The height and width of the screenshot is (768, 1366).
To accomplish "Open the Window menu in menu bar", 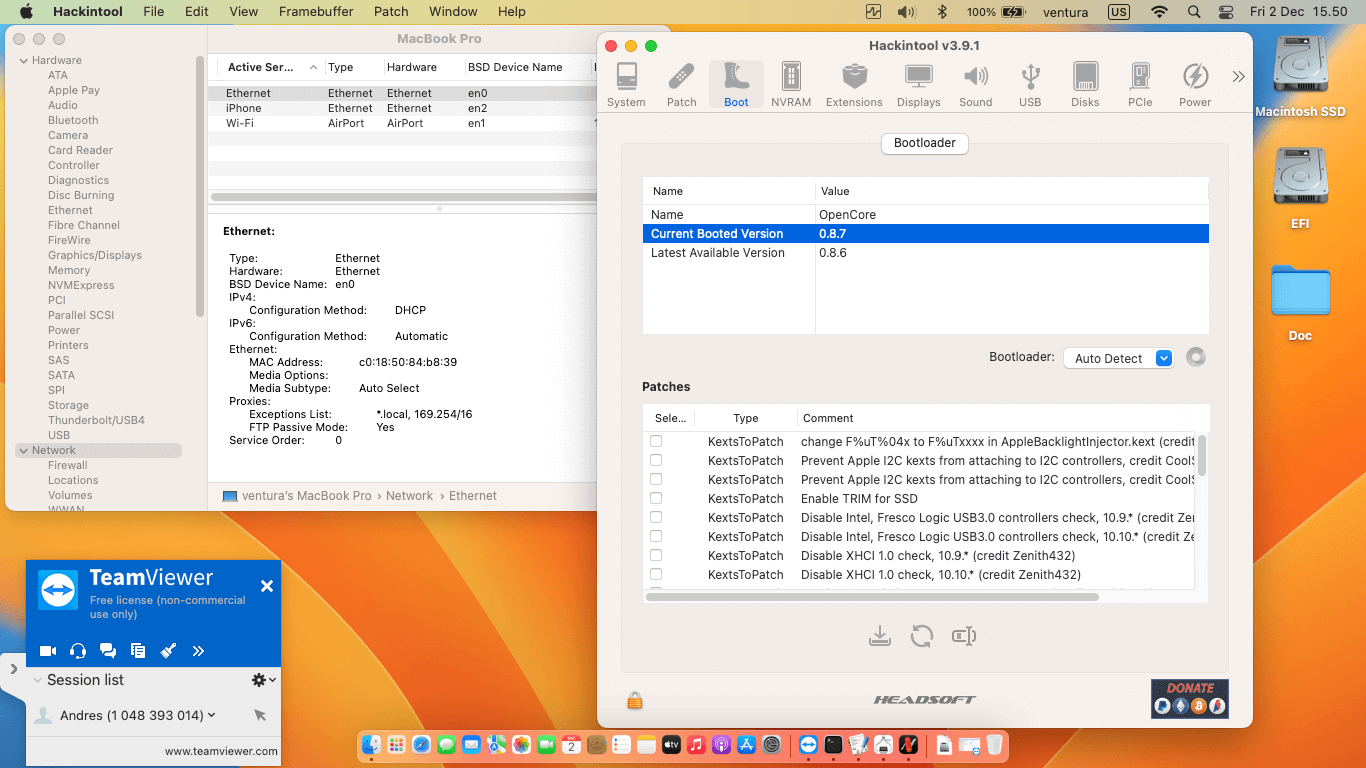I will 453,12.
